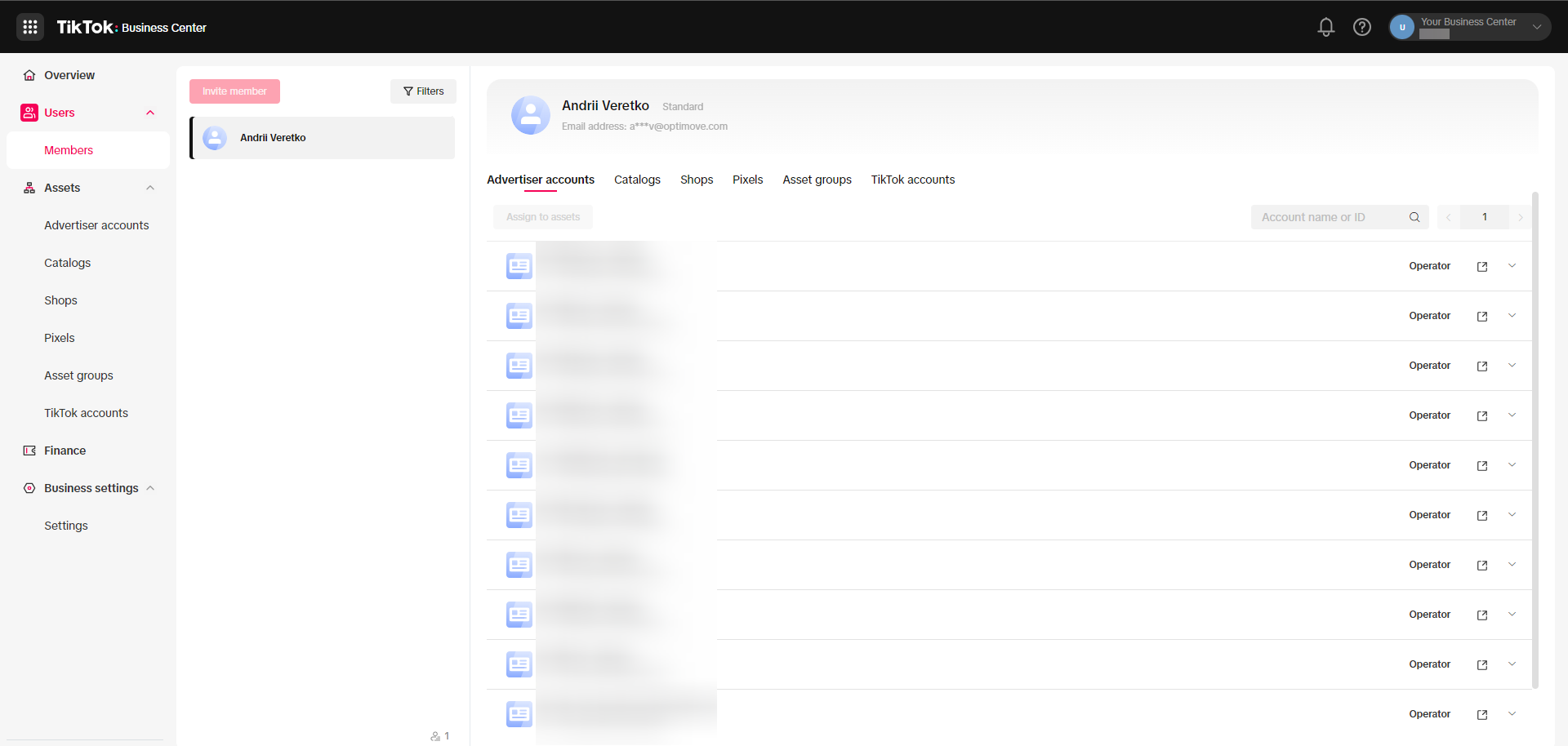The width and height of the screenshot is (1568, 746).
Task: Open the second account row's external link icon
Action: click(x=1482, y=317)
